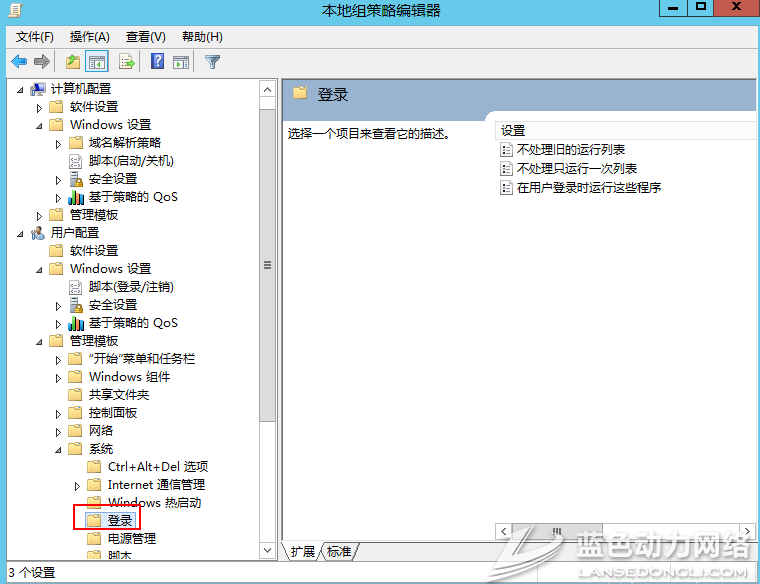The image size is (760, 584).
Task: Open the 文件(F) menu
Action: [x=35, y=37]
